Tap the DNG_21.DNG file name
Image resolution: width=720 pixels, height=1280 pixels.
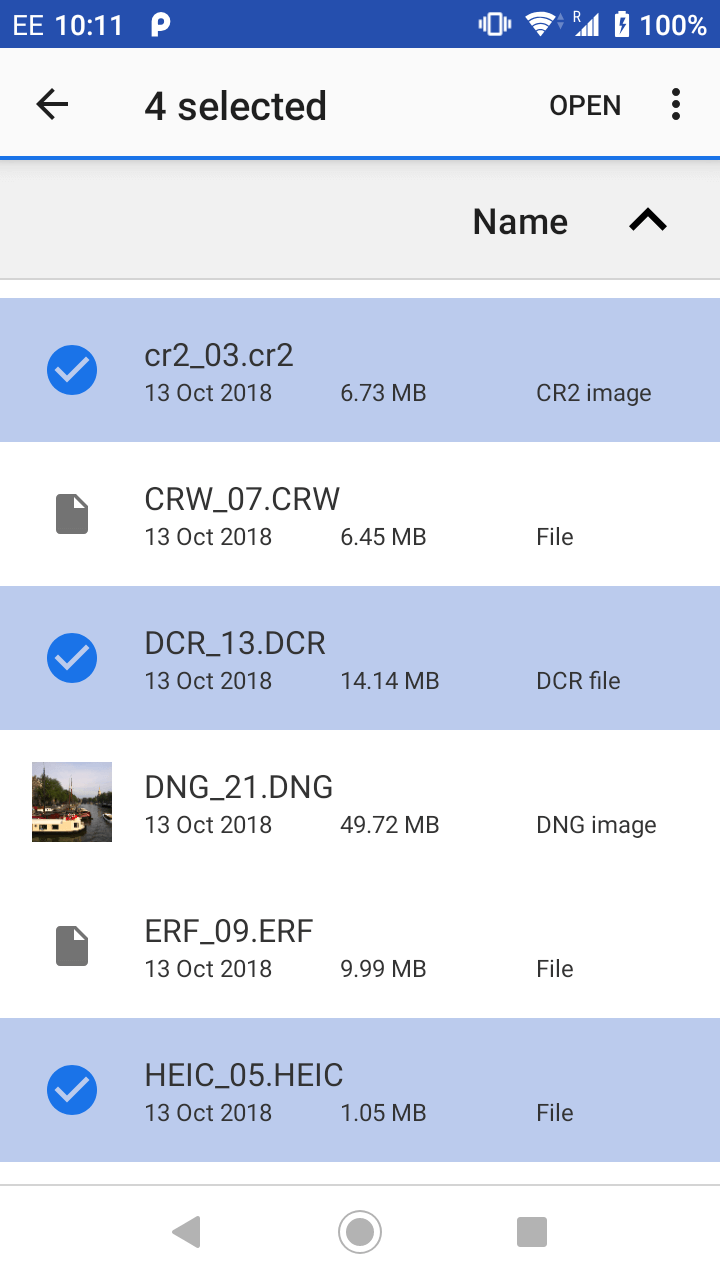(239, 787)
